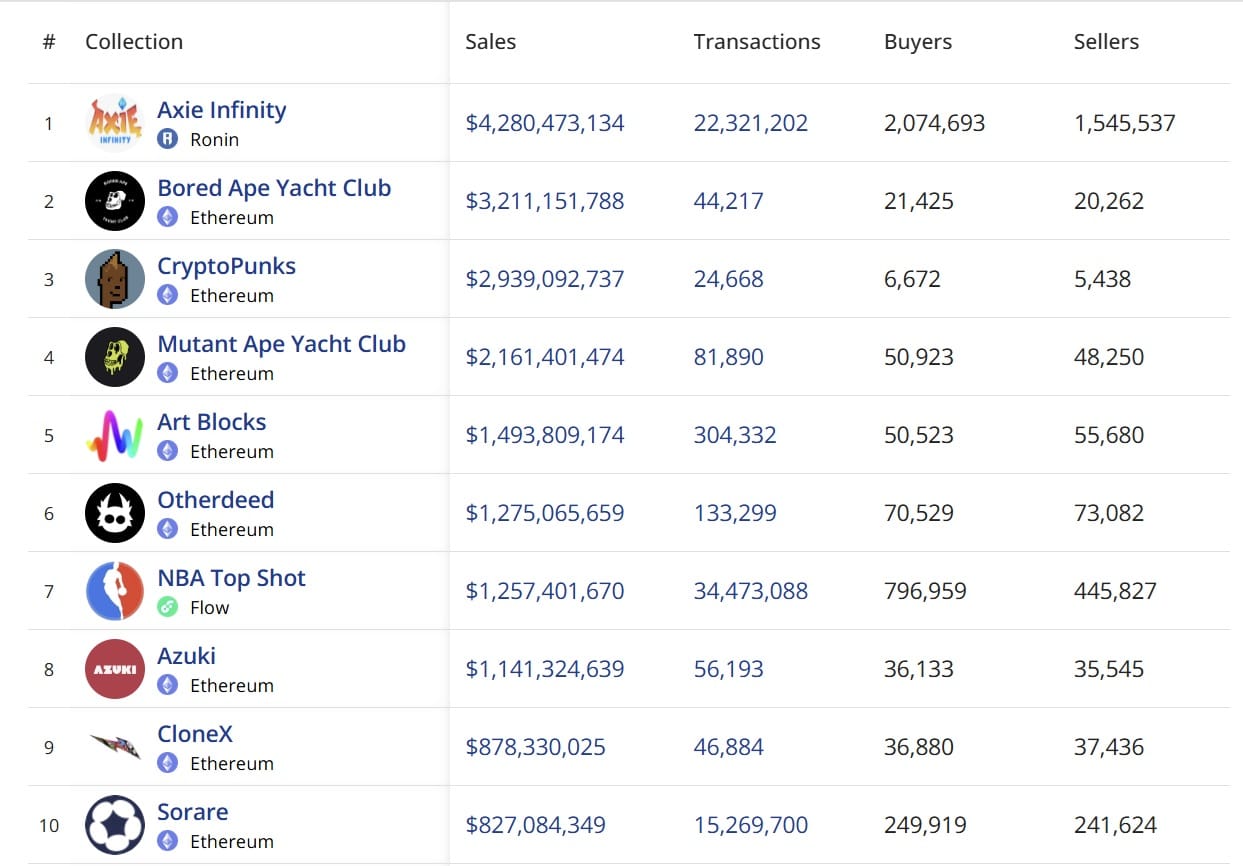Click the Bored Ape Yacht Club logo
1243x866 pixels.
coord(115,201)
